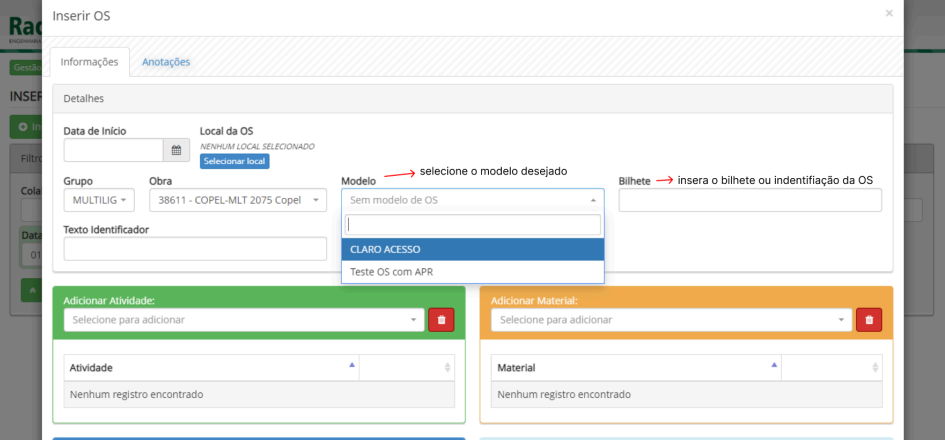Viewport: 945px width, 440px height.
Task: Click red trash icon in Adicionar Material
Action: 869,319
